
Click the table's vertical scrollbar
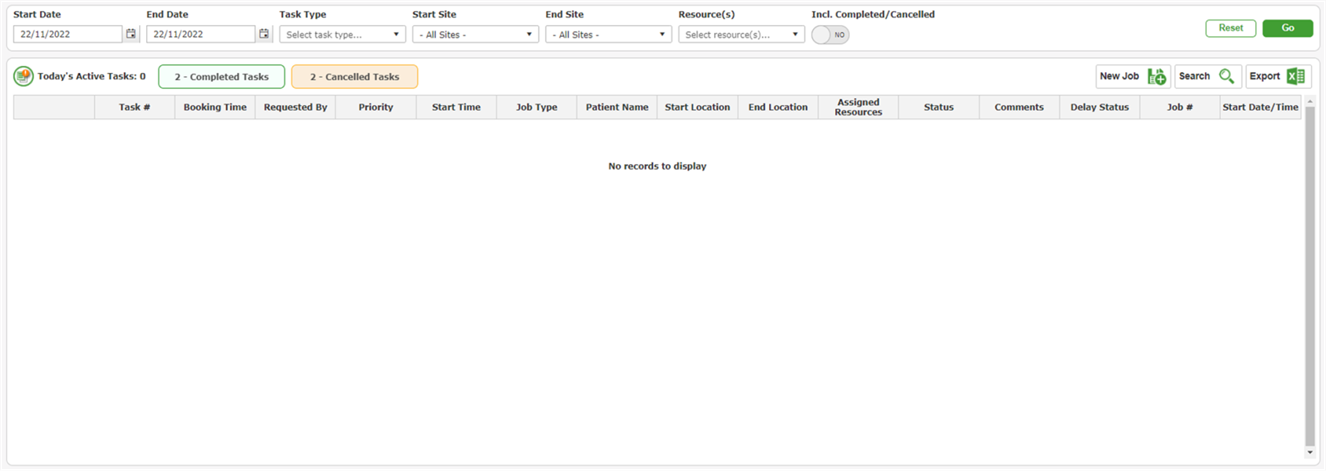click(x=1310, y=276)
